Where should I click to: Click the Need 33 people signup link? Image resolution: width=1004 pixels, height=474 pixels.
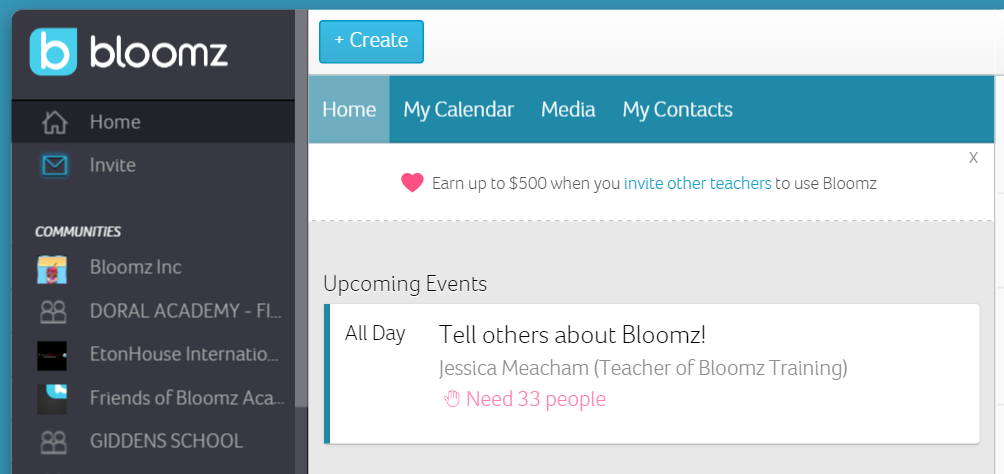click(536, 399)
